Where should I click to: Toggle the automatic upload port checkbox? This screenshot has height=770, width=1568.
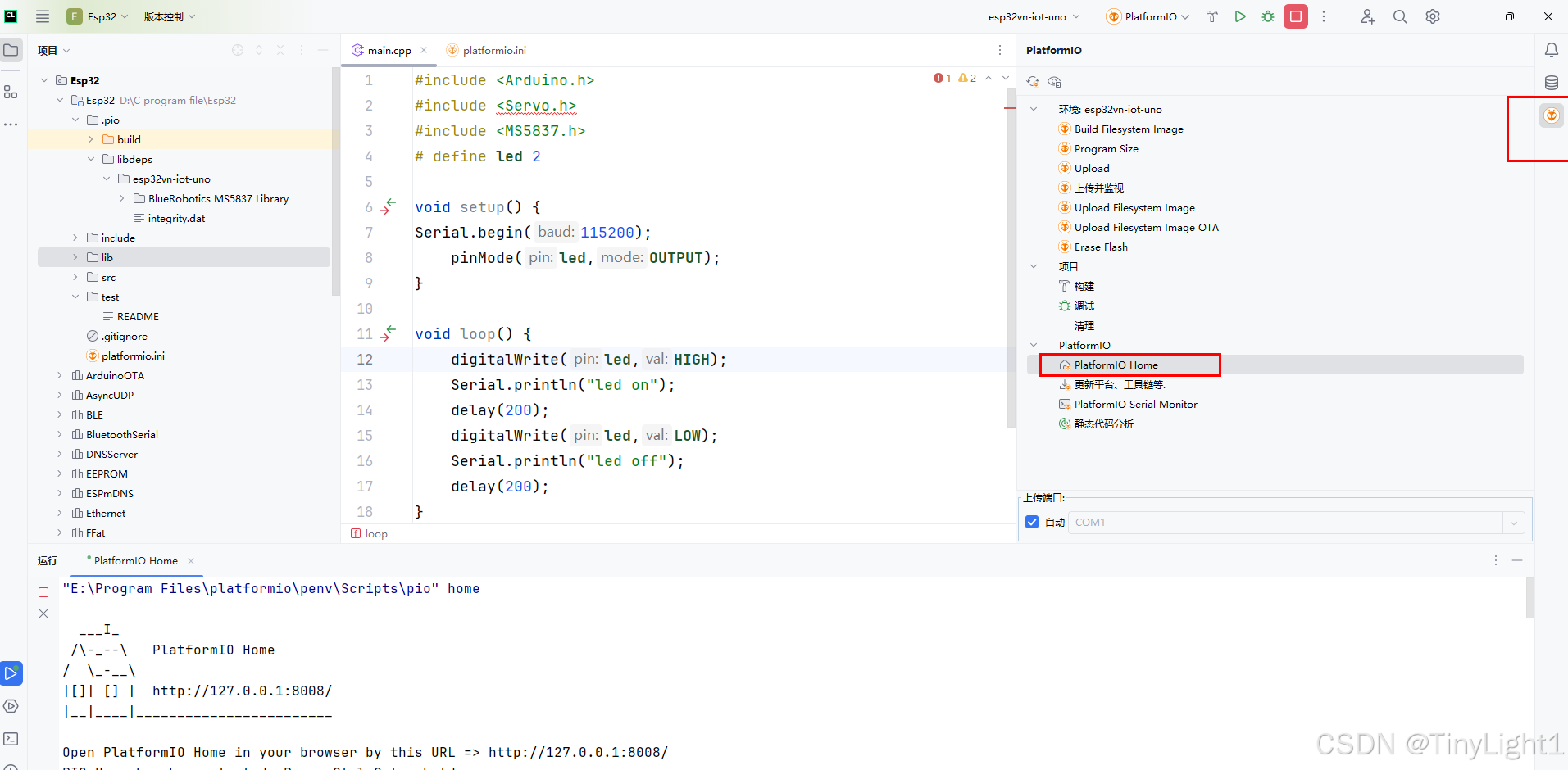1032,522
